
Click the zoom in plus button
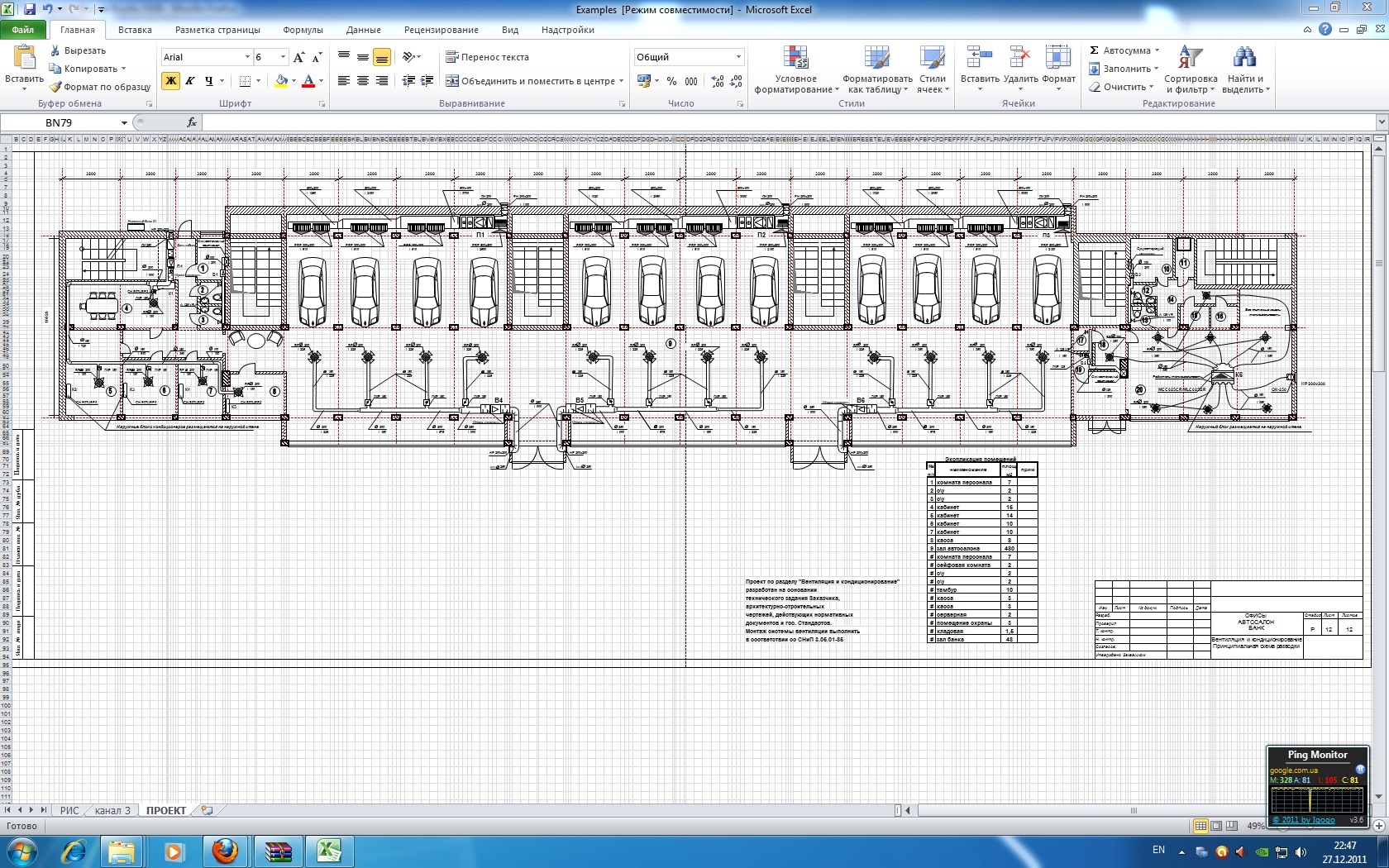(1379, 826)
